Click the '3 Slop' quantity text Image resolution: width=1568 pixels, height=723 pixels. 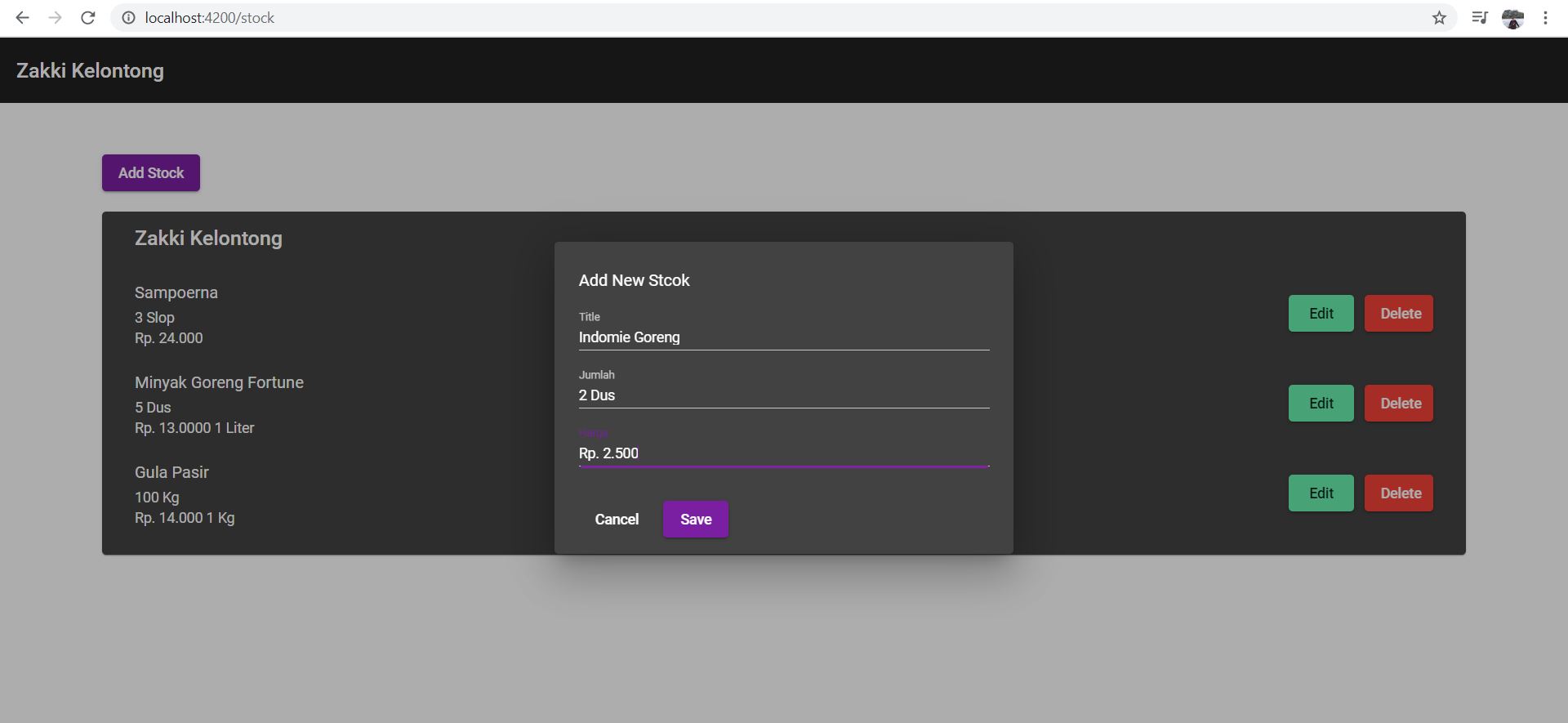tap(154, 317)
